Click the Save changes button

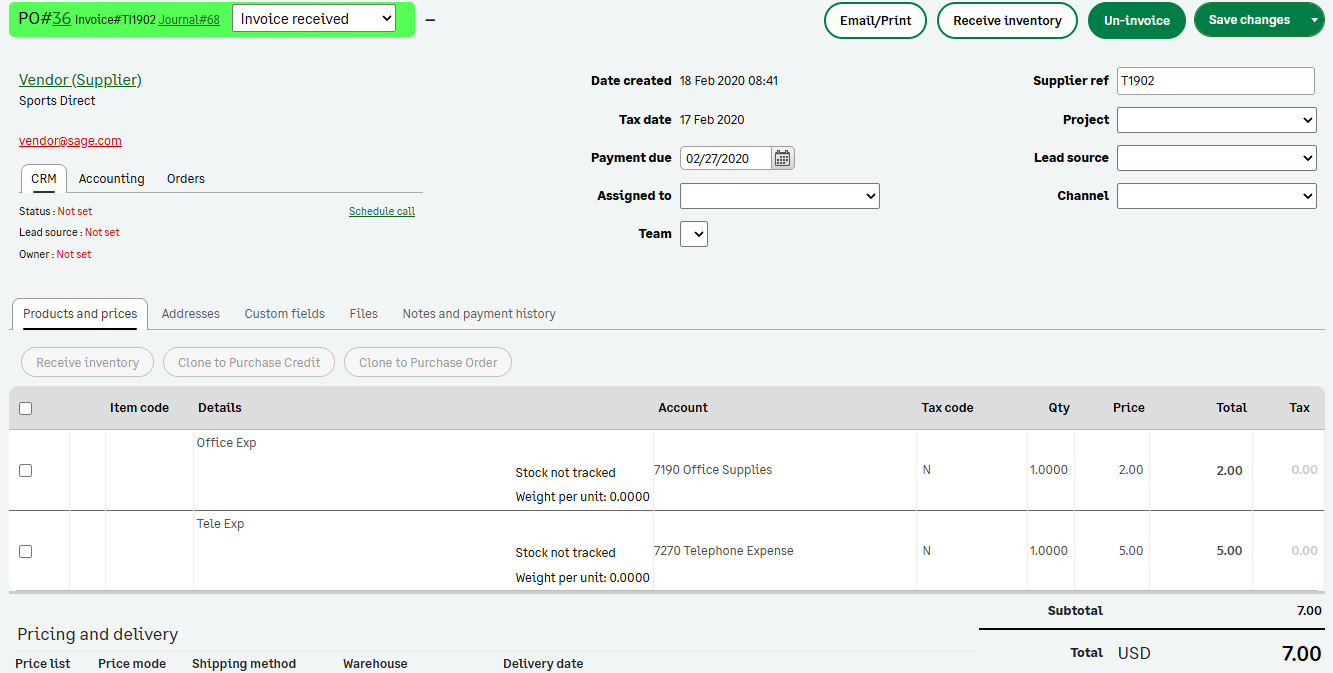1250,20
